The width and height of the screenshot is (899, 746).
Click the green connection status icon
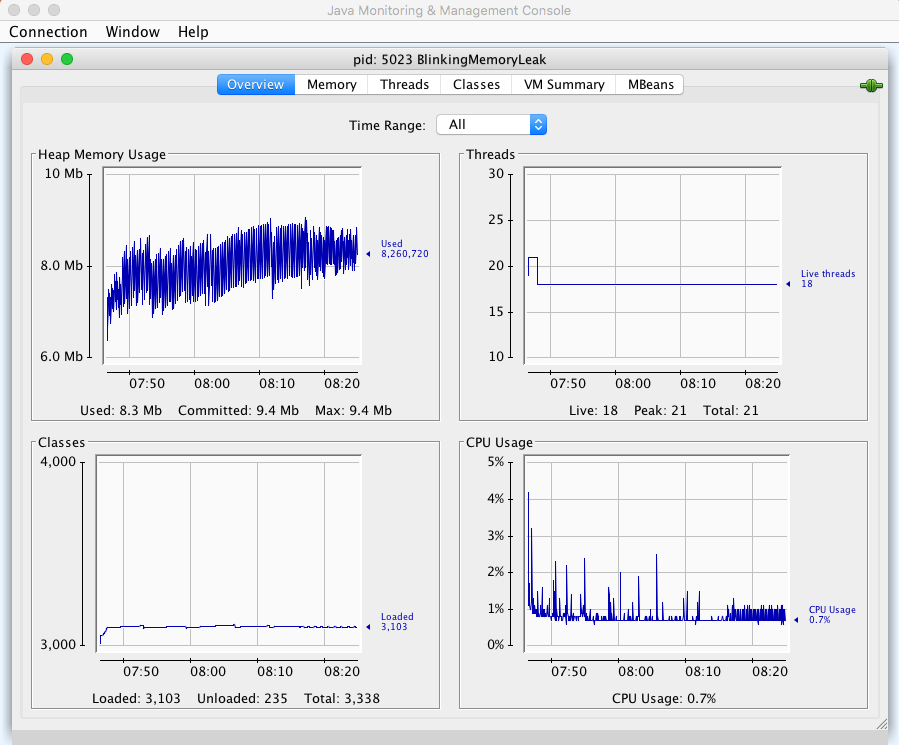(x=870, y=86)
